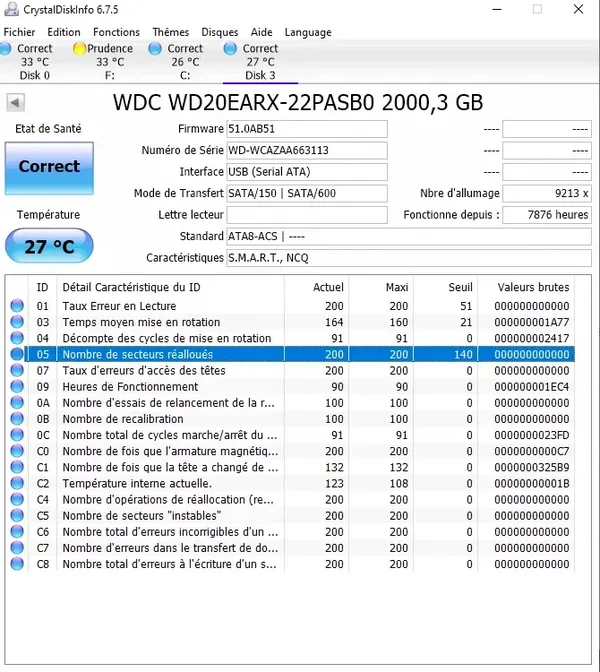The image size is (600, 672).
Task: Click the Seuil column header
Action: 446,287
